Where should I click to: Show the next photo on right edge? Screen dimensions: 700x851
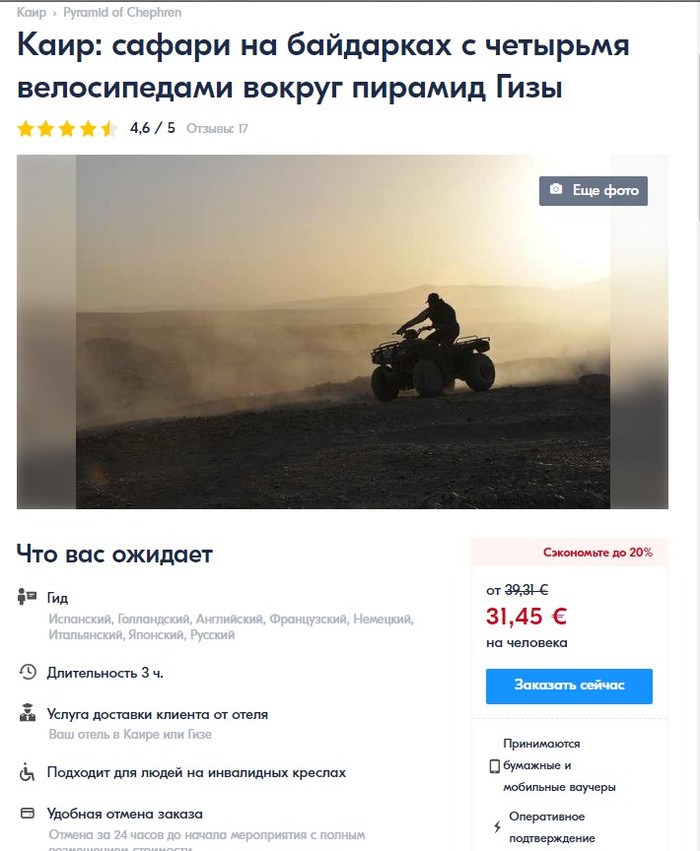639,332
